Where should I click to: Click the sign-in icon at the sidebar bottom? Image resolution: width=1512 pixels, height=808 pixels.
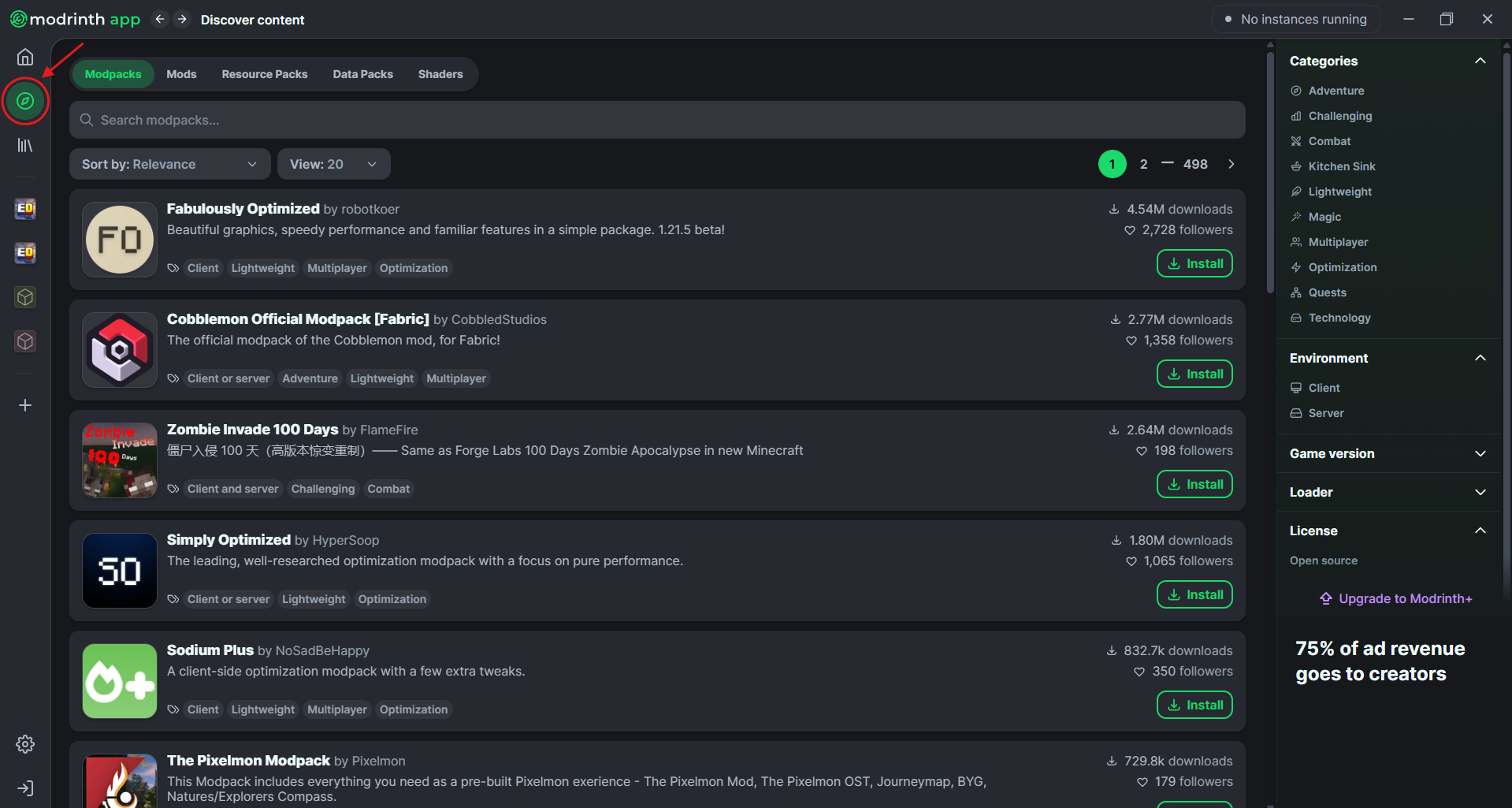[25, 788]
